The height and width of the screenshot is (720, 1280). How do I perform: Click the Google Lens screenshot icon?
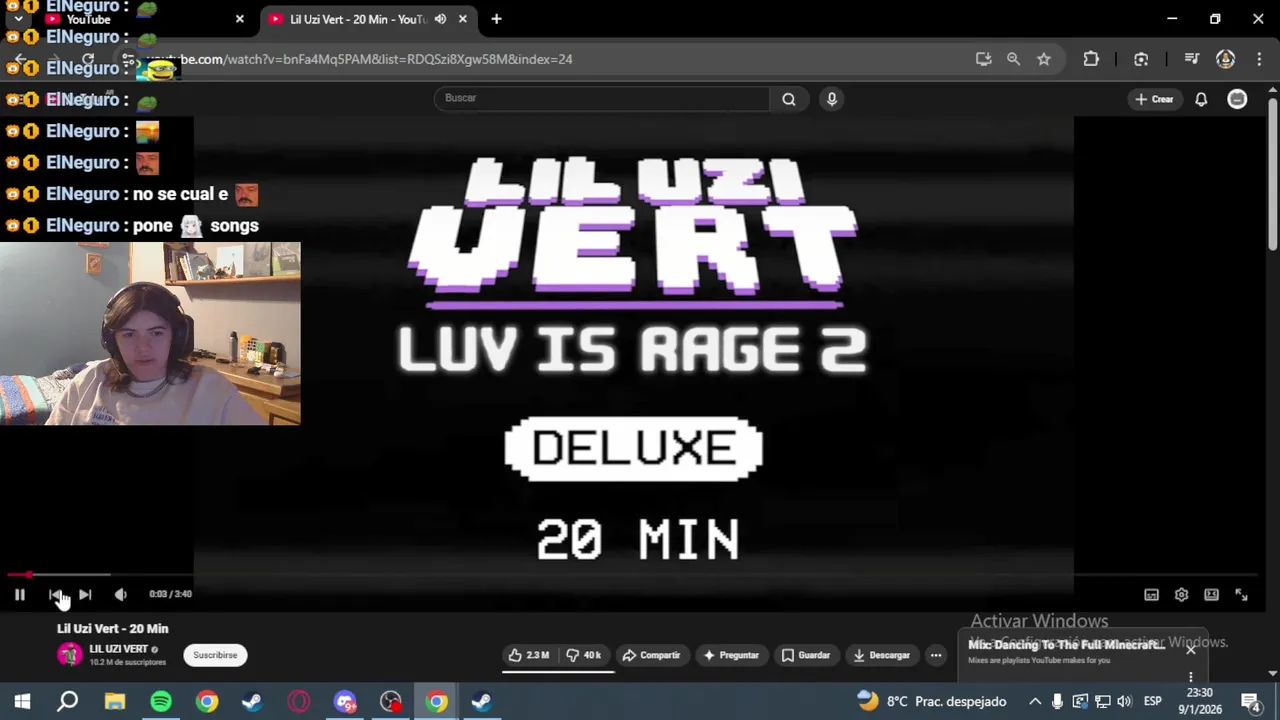[x=1141, y=59]
